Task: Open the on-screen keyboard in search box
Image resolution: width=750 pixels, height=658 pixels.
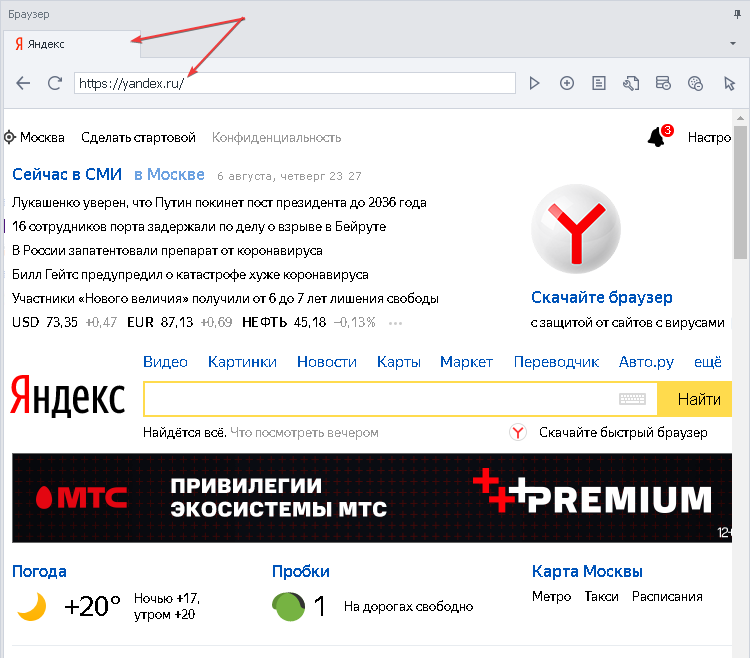Action: click(632, 400)
